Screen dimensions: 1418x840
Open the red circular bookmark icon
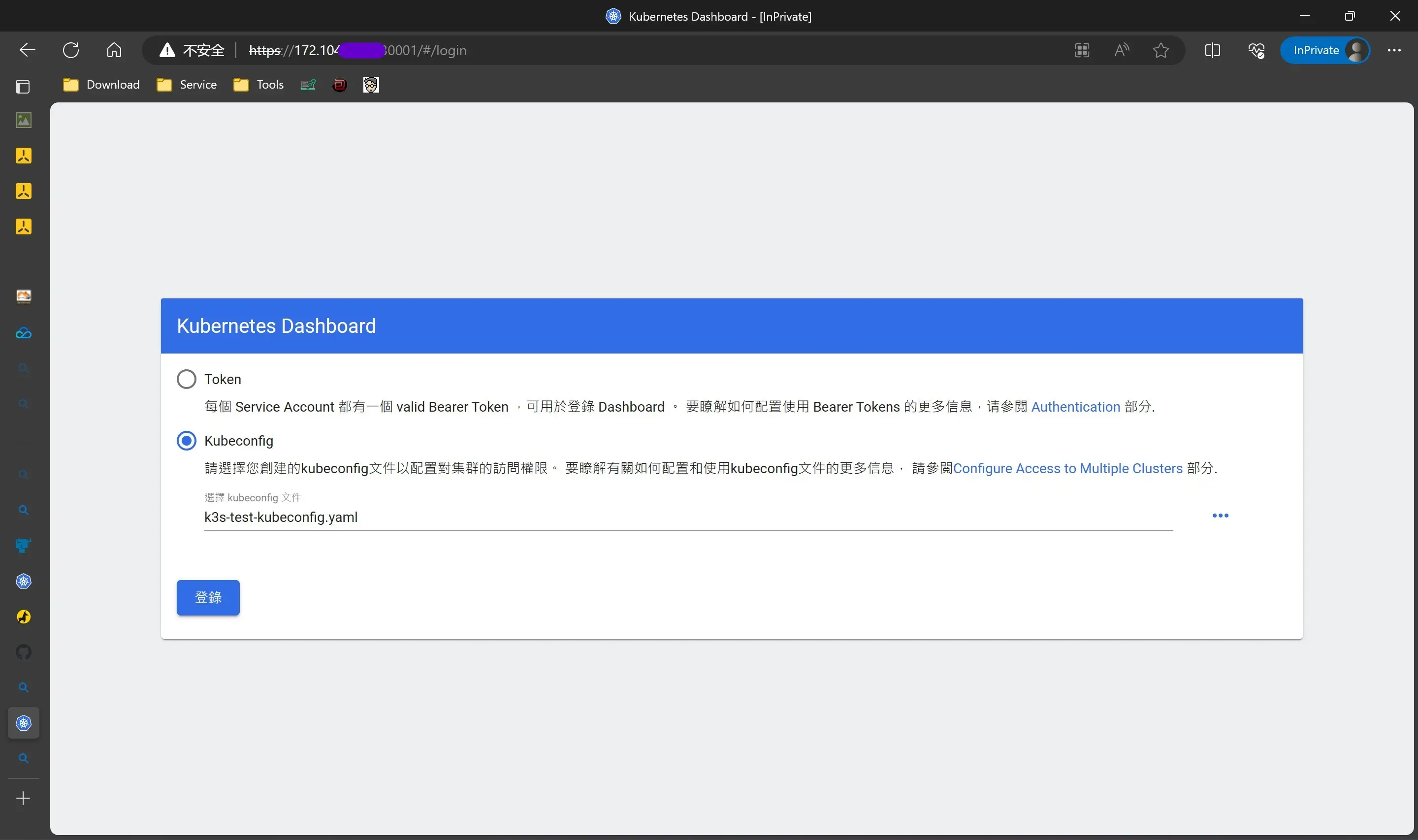(340, 85)
